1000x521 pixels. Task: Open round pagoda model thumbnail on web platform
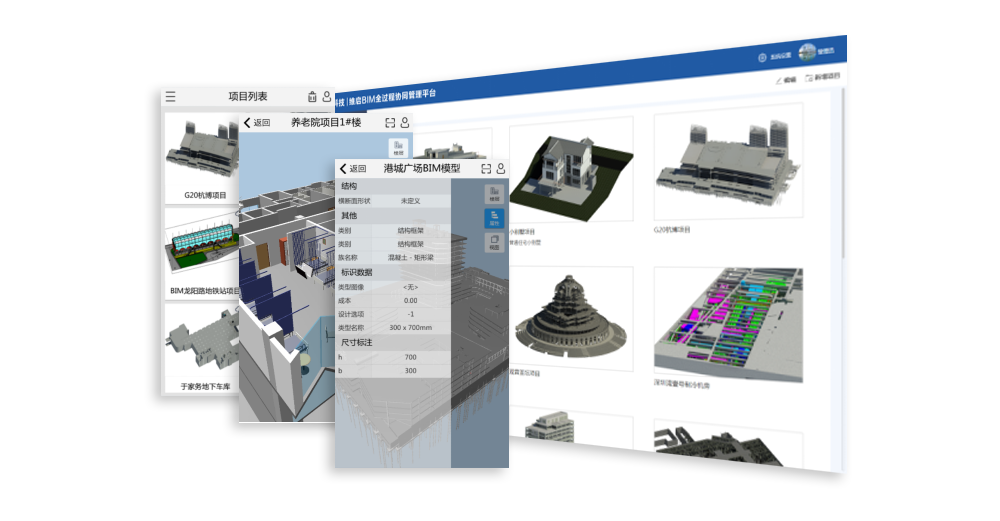coord(571,318)
